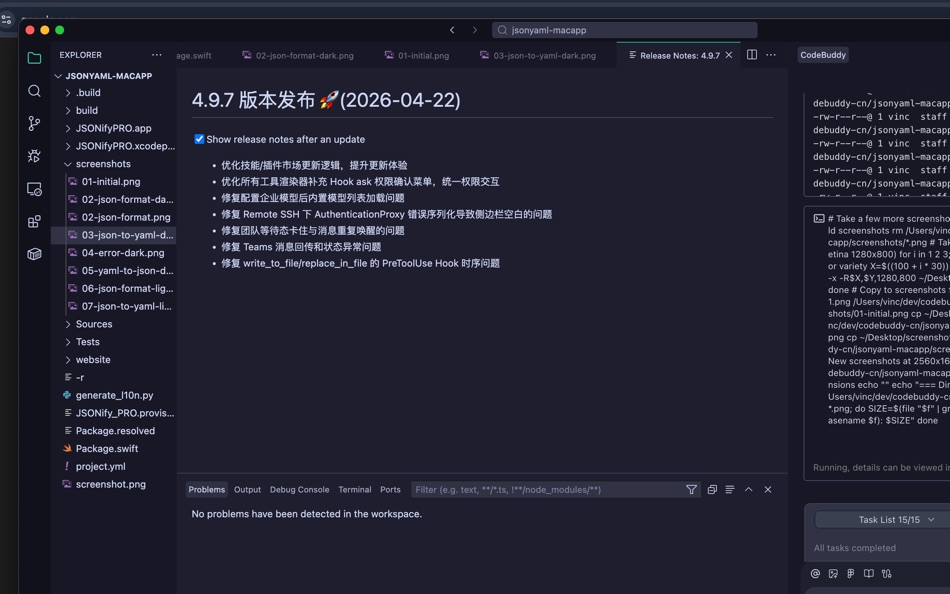The height and width of the screenshot is (594, 950).
Task: Open the Remote Explorer view
Action: click(x=35, y=189)
